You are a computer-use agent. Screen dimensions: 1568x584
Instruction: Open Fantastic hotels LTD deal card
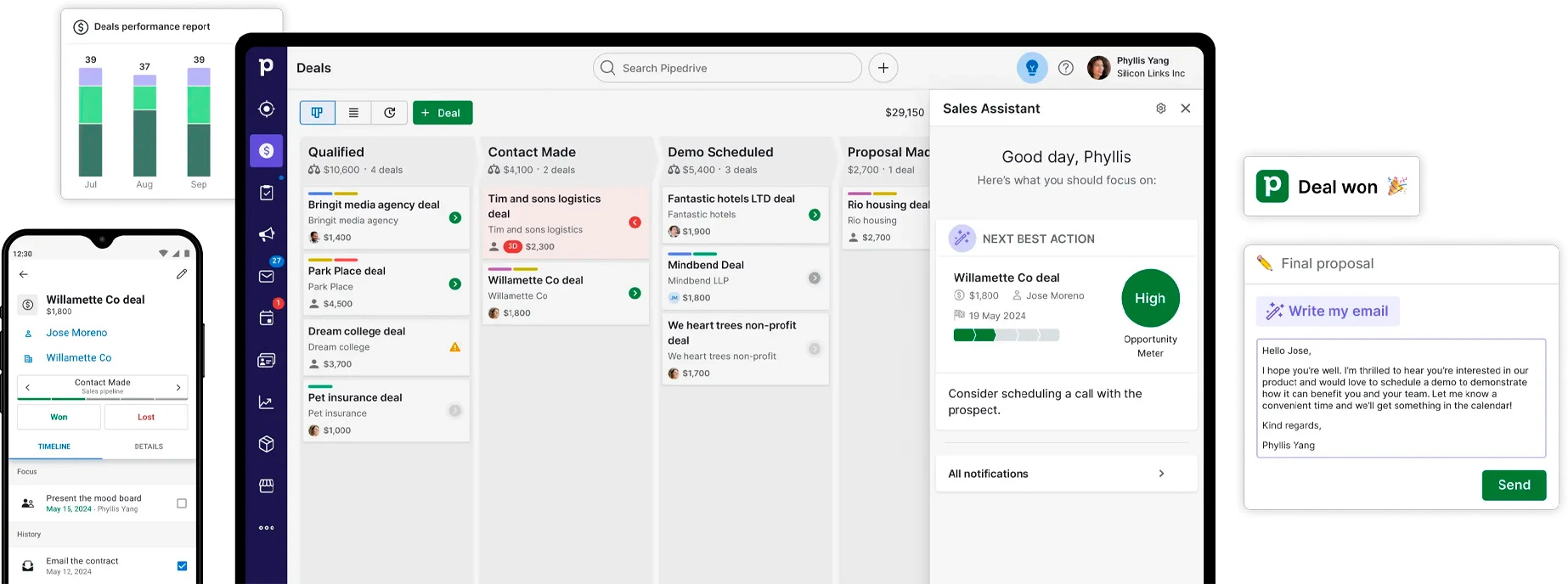coord(745,216)
